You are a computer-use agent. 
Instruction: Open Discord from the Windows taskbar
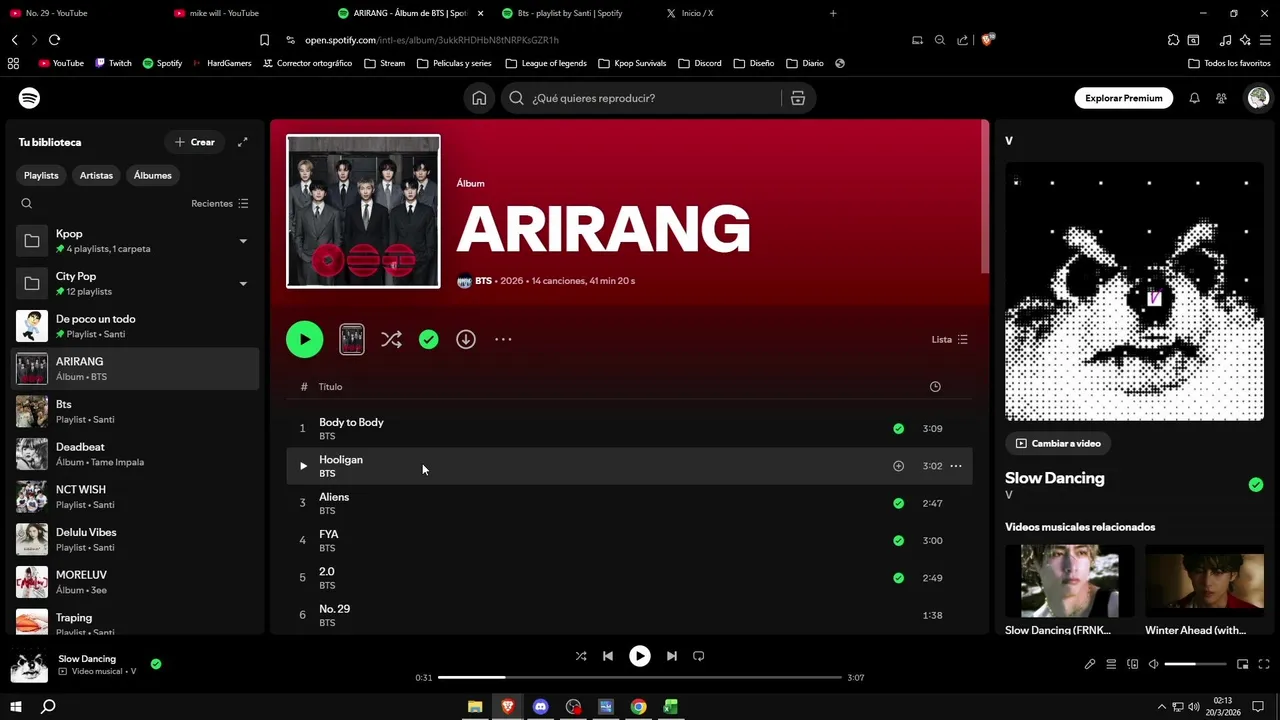click(x=541, y=706)
